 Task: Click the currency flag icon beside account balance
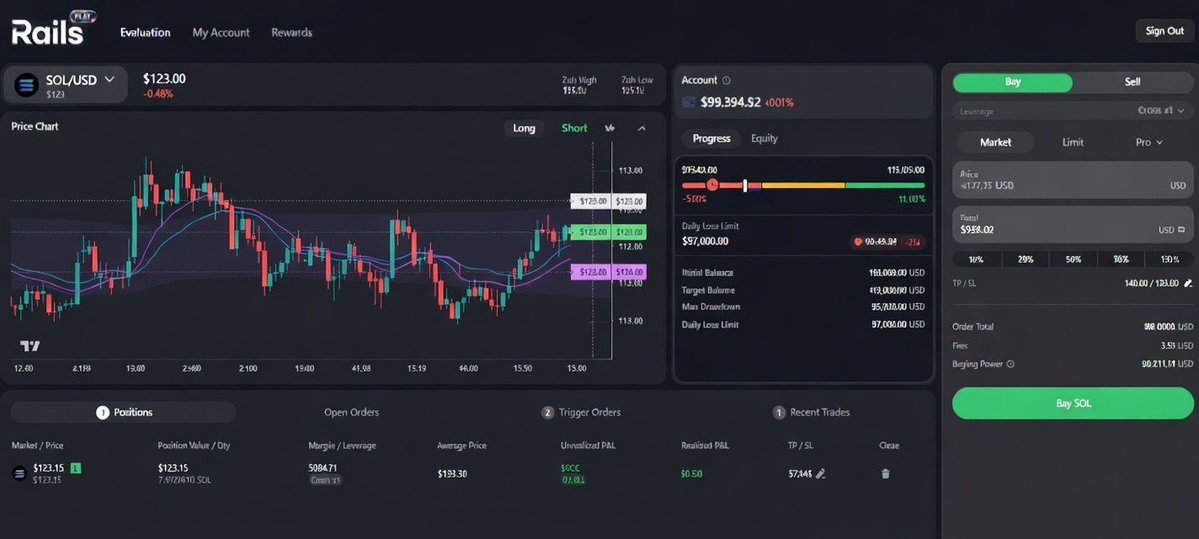pyautogui.click(x=688, y=102)
